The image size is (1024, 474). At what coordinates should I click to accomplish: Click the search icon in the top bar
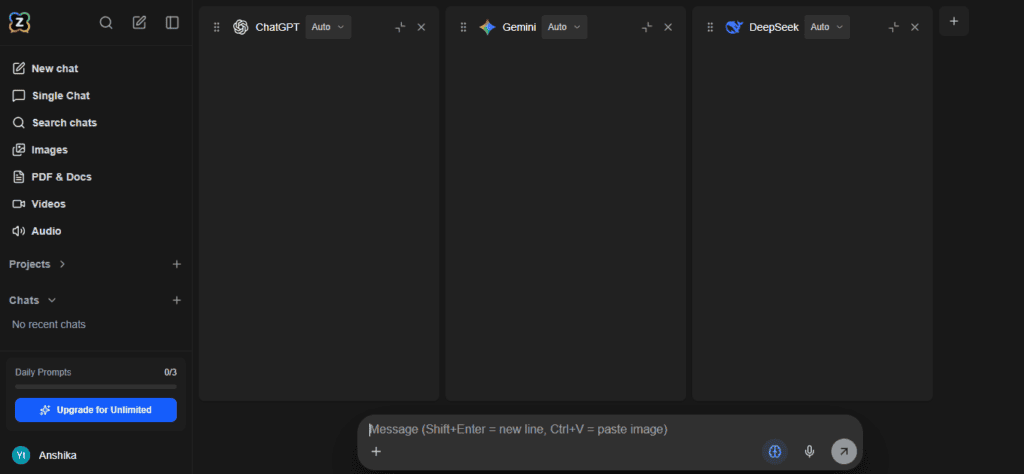pos(106,23)
